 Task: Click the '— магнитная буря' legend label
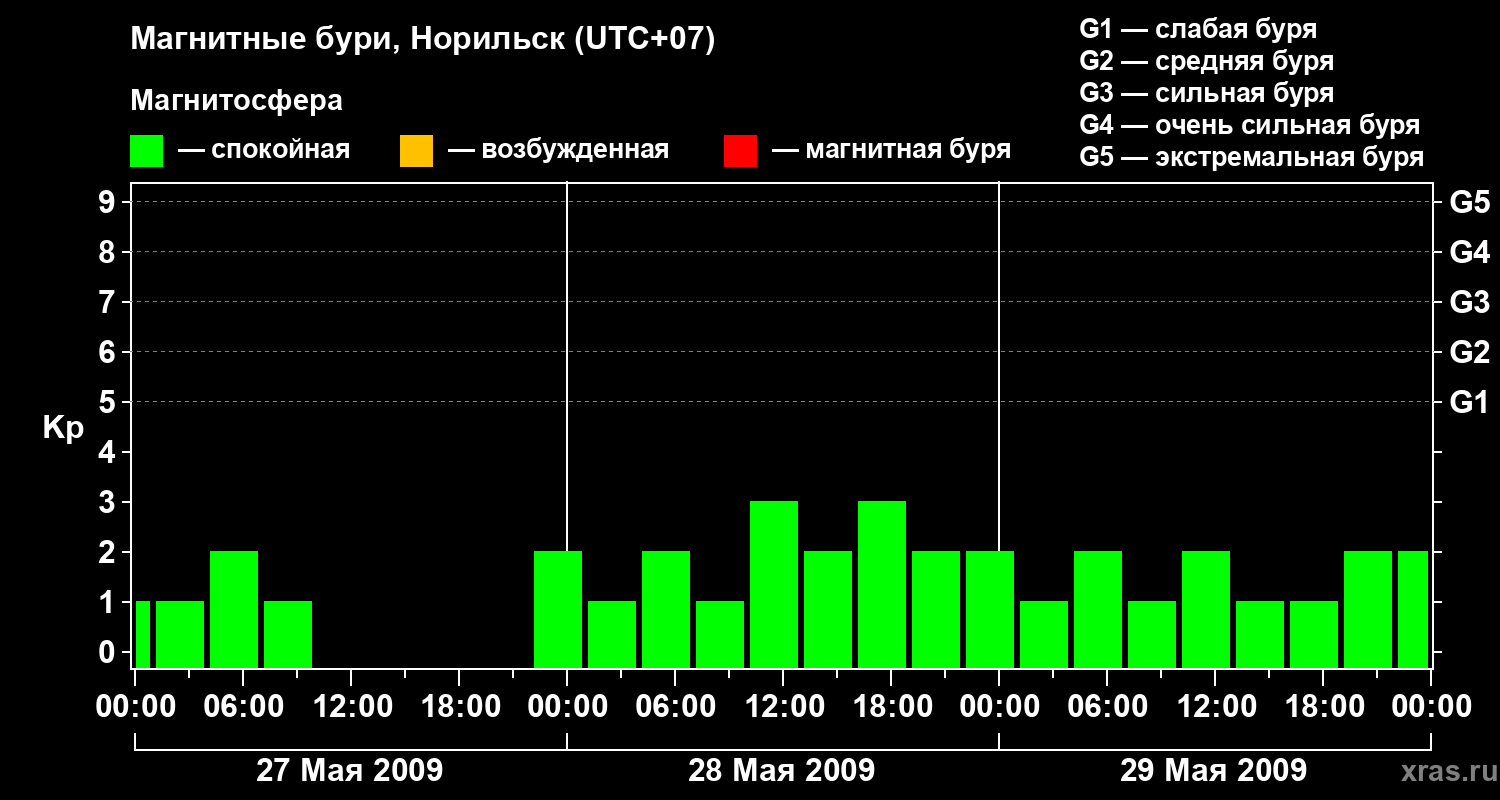point(892,150)
